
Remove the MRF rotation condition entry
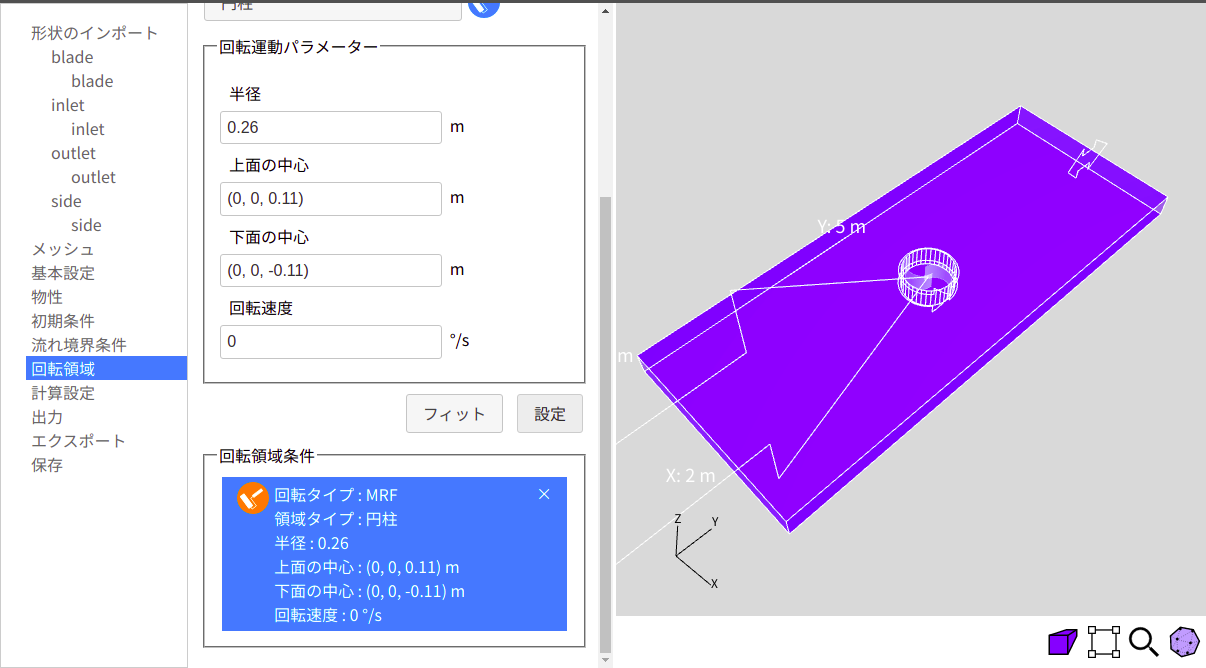click(x=544, y=494)
